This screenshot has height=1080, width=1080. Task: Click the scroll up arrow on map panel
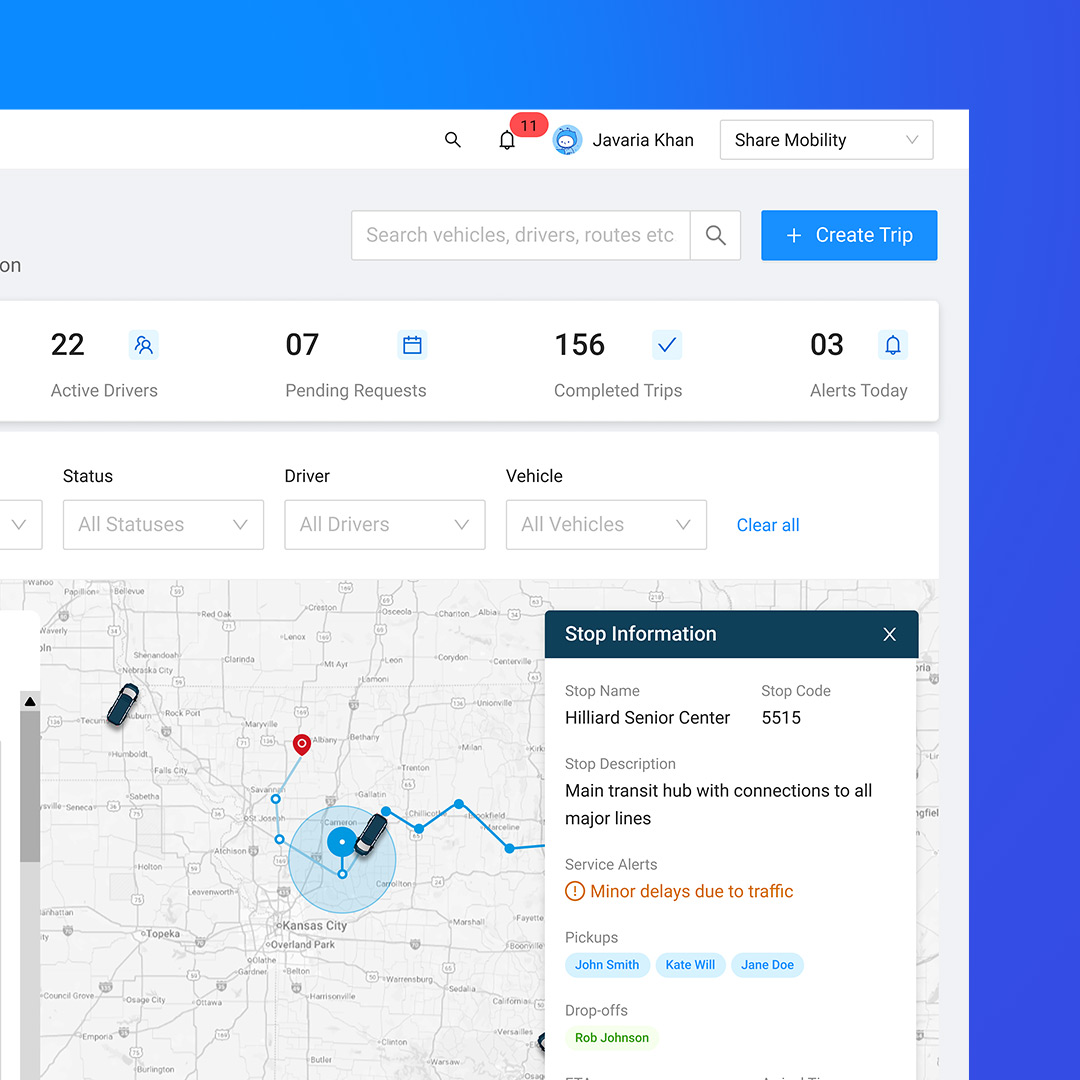pyautogui.click(x=30, y=702)
